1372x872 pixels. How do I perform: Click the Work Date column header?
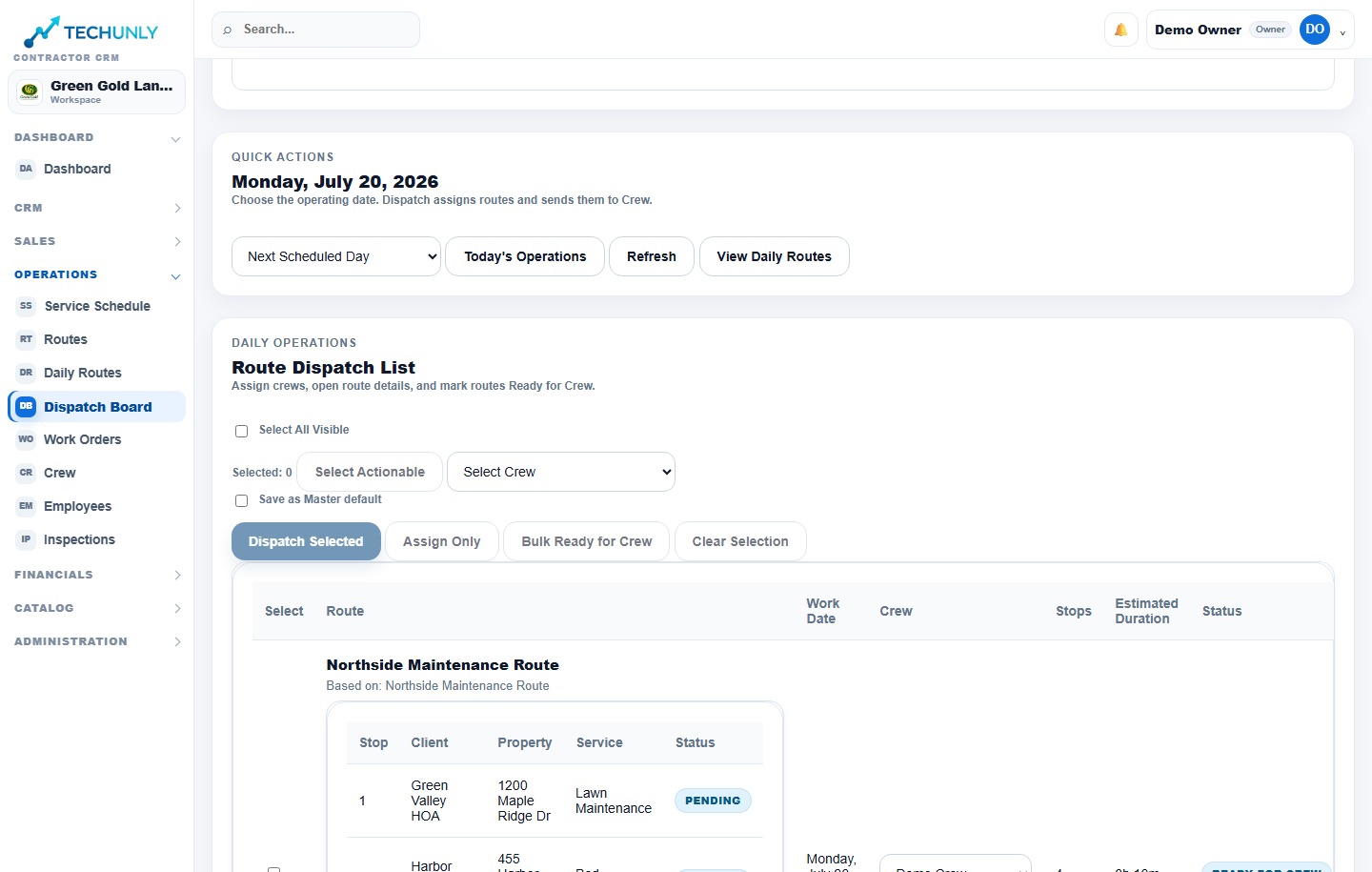[x=822, y=611]
